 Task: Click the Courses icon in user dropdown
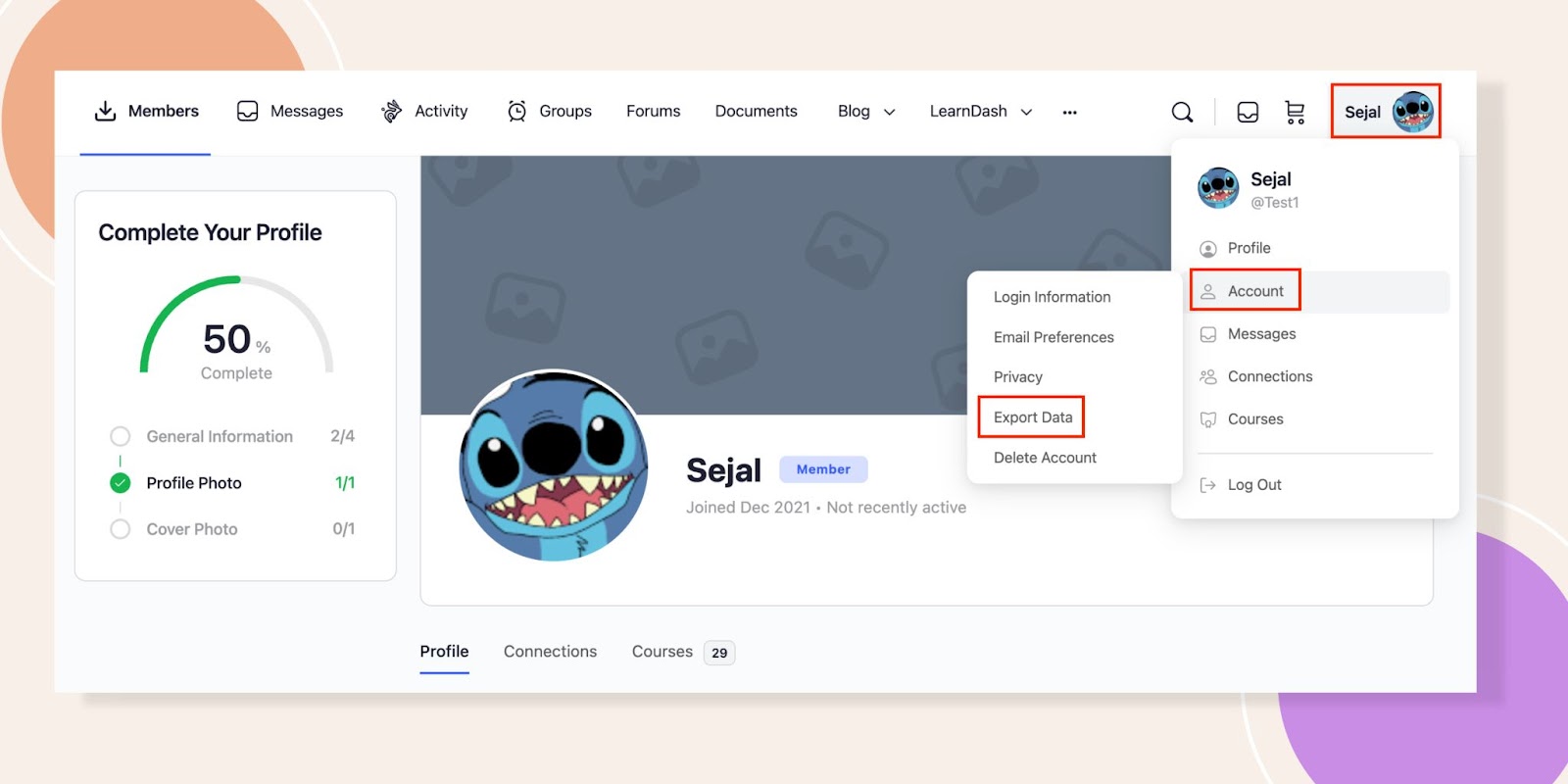[x=1208, y=419]
